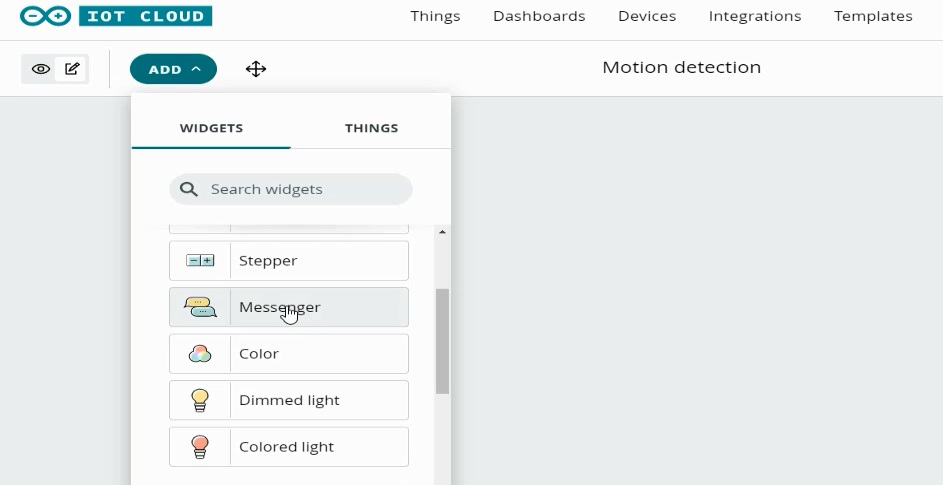The height and width of the screenshot is (485, 943).
Task: Click the Colored light bulb icon
Action: (x=200, y=446)
